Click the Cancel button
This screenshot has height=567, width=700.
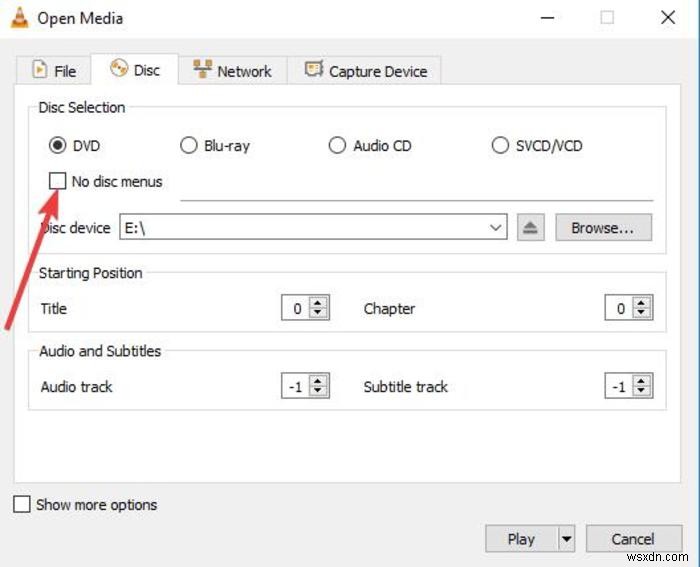pos(633,539)
